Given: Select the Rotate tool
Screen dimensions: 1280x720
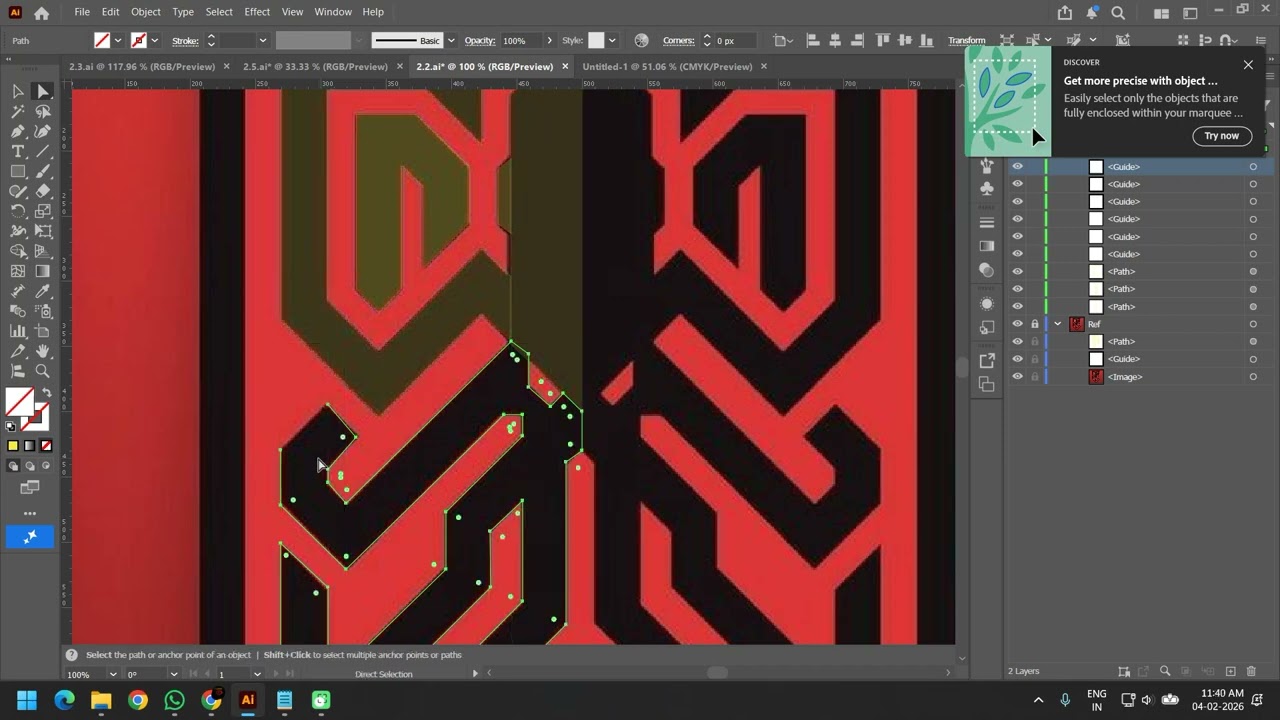Looking at the screenshot, I should (x=18, y=211).
